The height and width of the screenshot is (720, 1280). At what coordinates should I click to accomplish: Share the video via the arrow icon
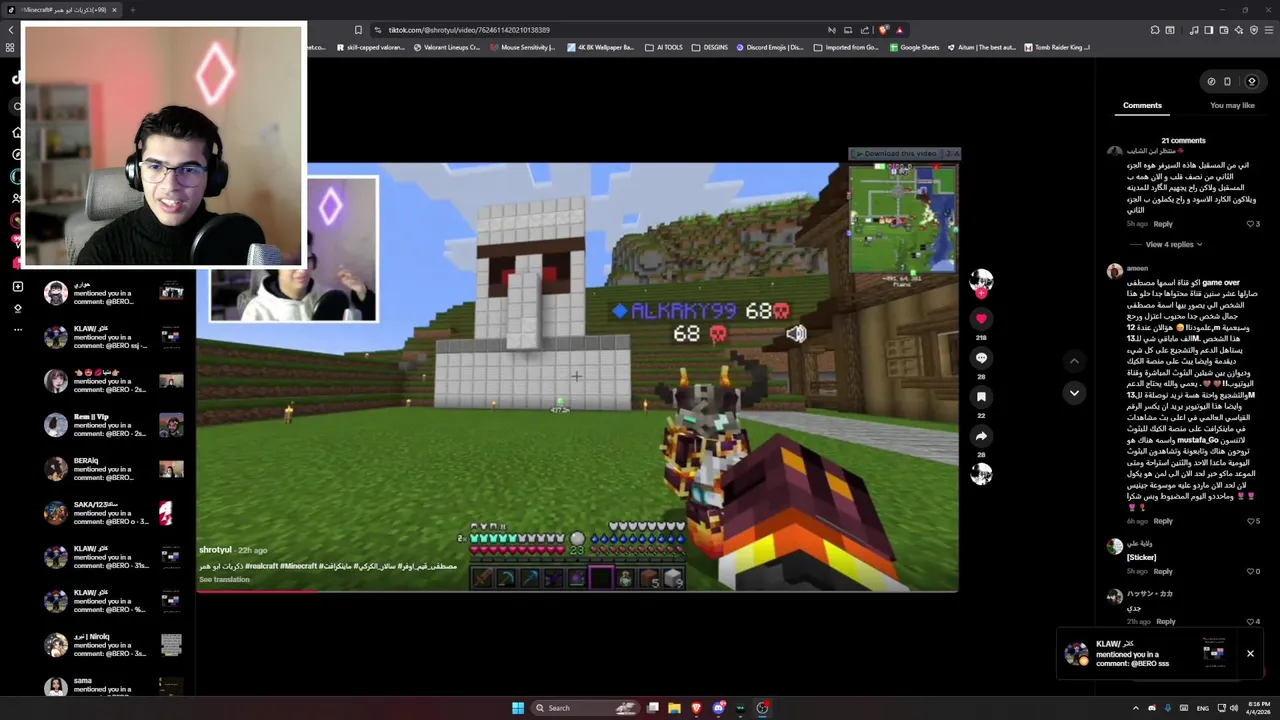pos(981,435)
